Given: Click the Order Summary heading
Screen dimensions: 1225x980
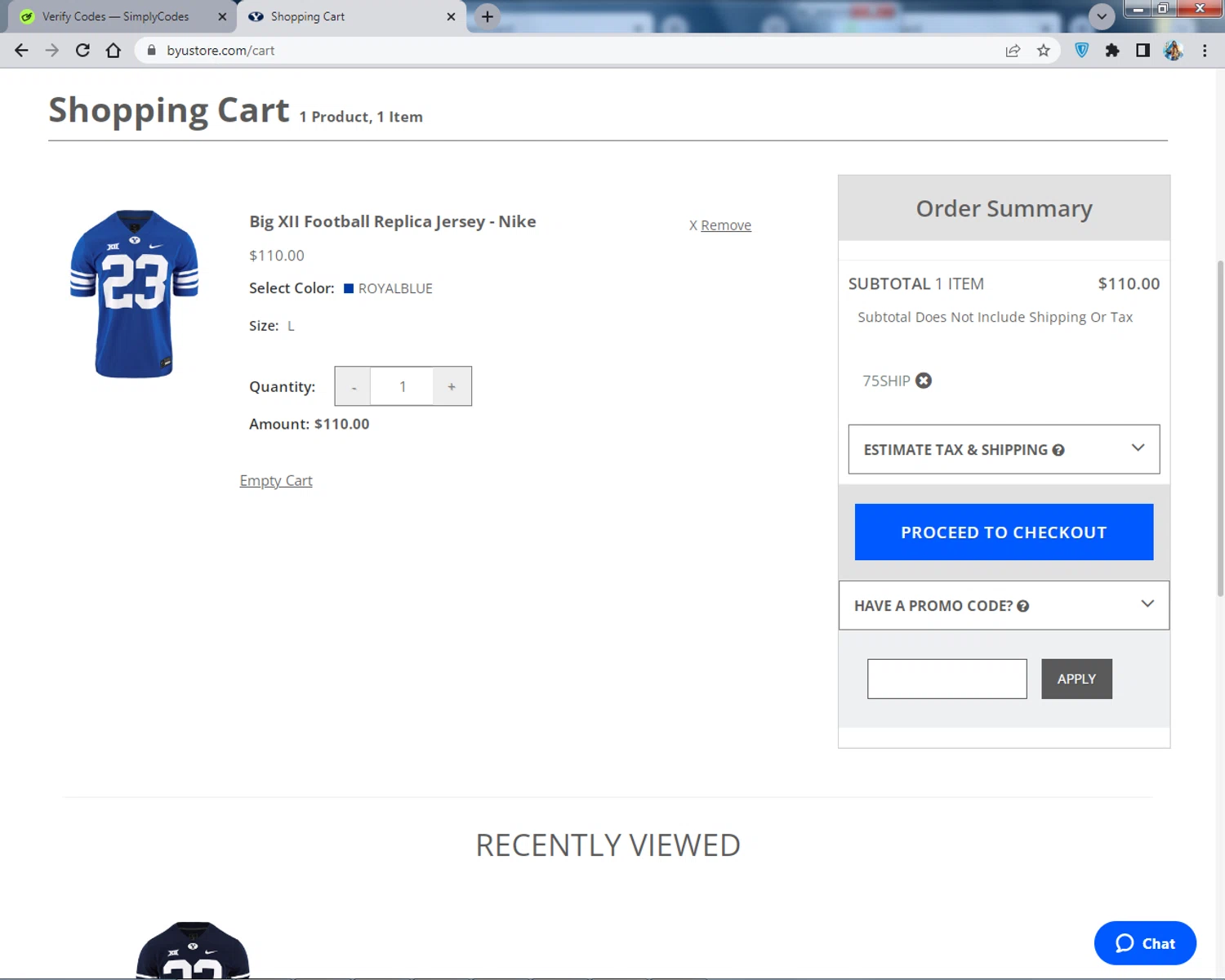Looking at the screenshot, I should click(x=1004, y=209).
